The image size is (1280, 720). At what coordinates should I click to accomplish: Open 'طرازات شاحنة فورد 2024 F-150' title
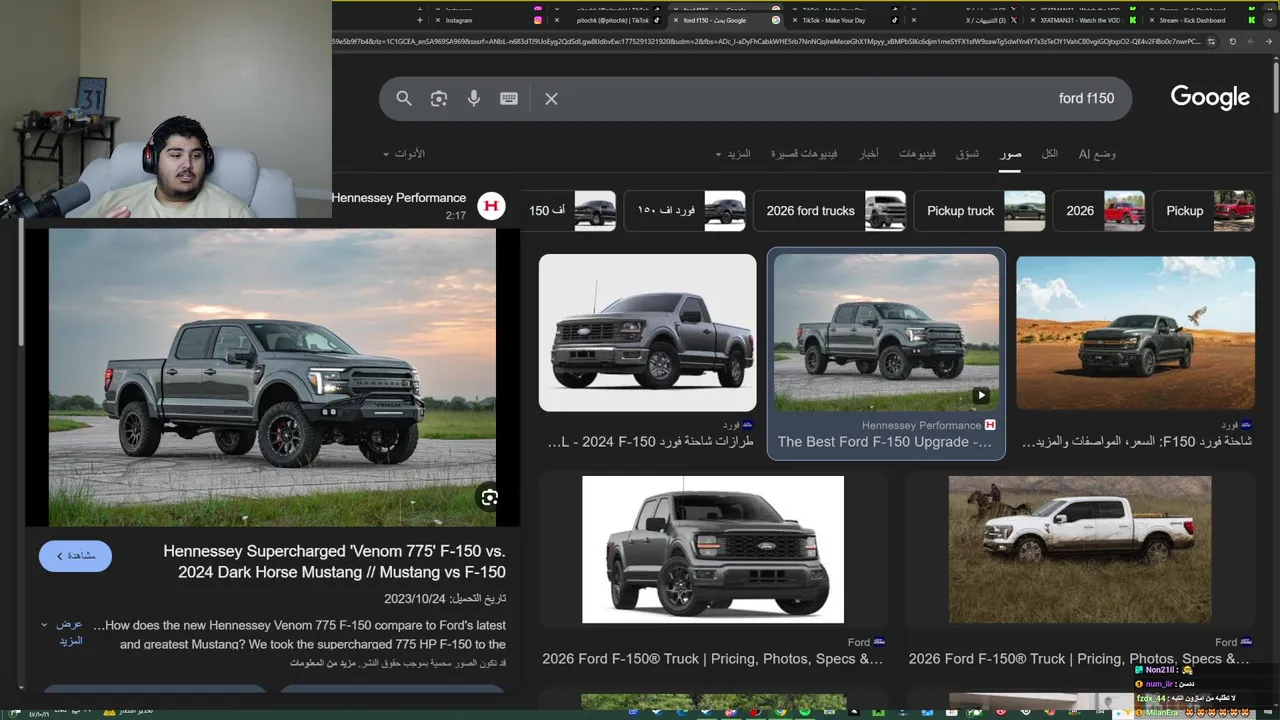651,441
